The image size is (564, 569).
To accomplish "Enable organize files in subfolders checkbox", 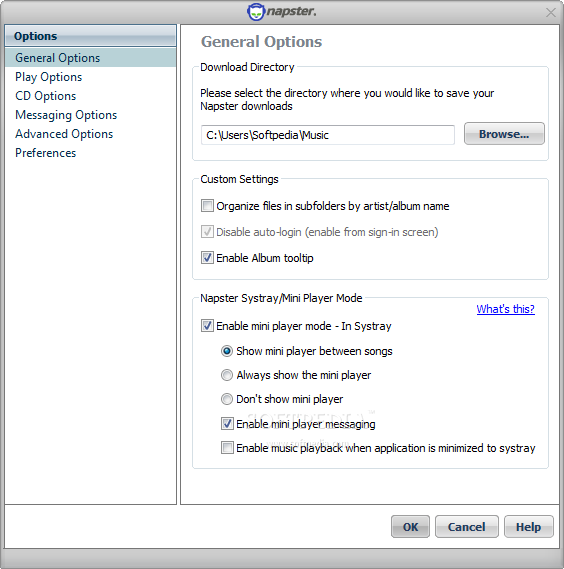I will [x=207, y=206].
